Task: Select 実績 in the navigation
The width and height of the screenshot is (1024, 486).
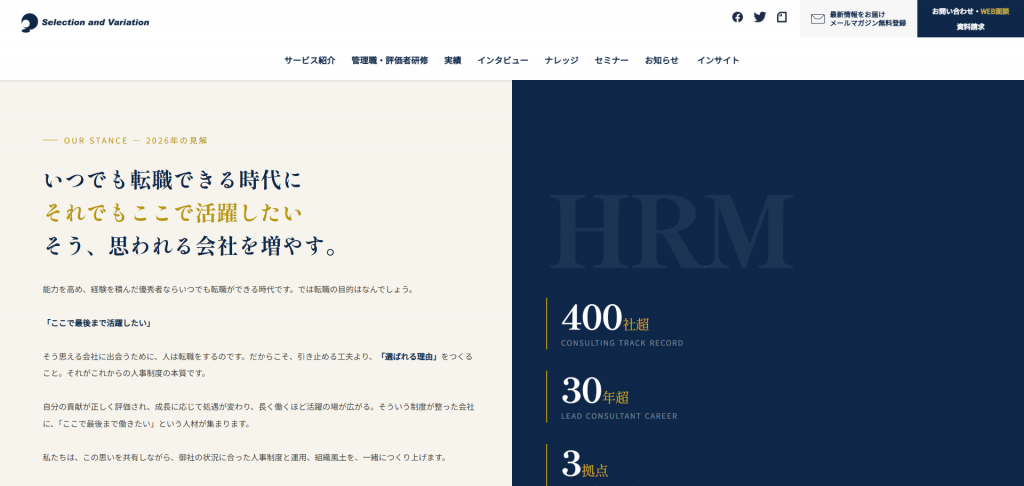Action: pos(453,60)
